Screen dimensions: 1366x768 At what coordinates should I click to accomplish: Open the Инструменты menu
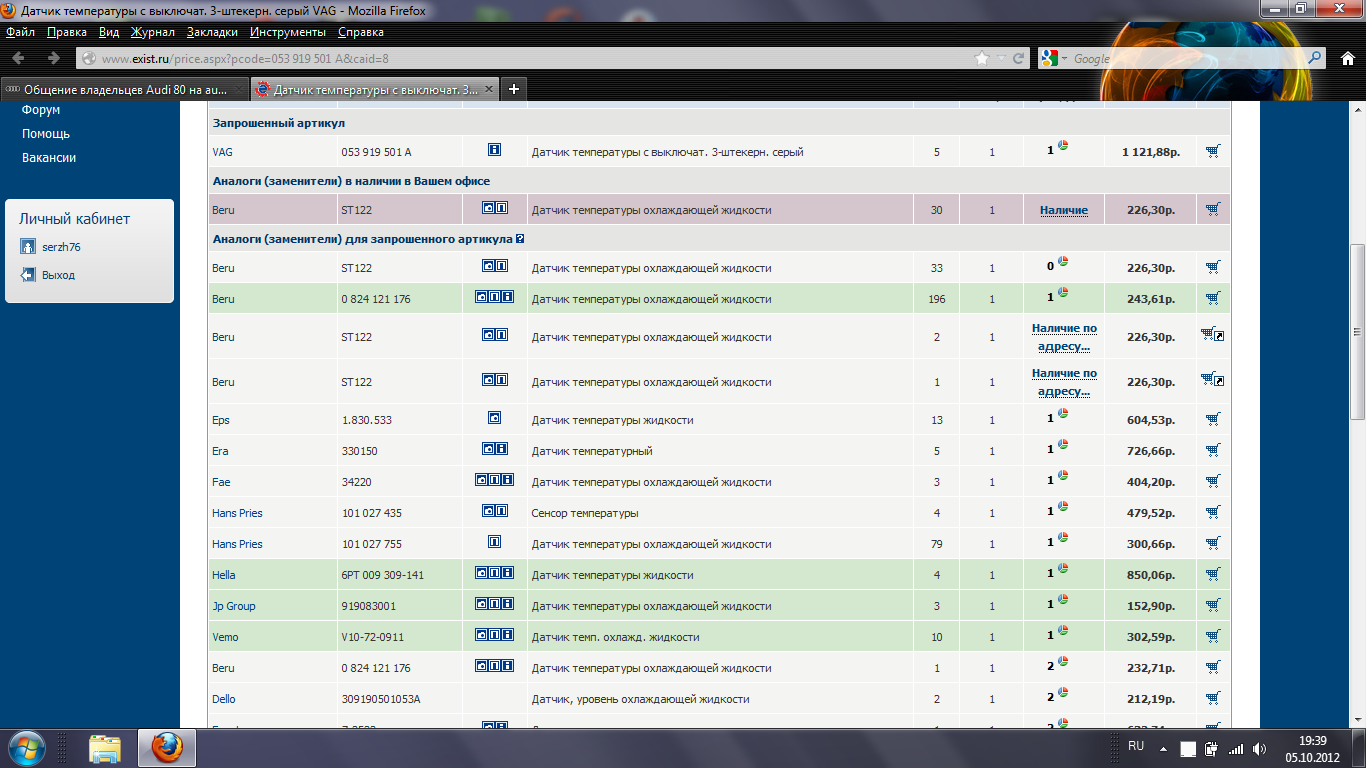tap(285, 32)
